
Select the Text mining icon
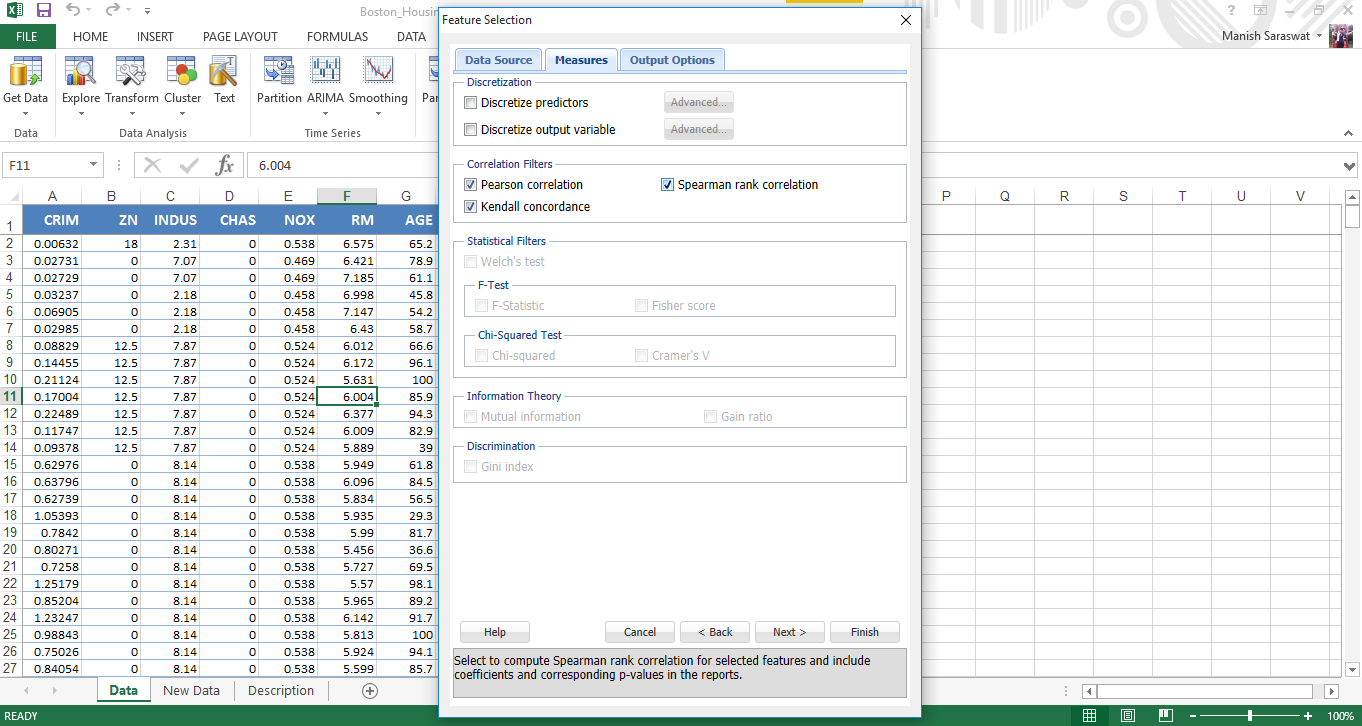click(224, 80)
